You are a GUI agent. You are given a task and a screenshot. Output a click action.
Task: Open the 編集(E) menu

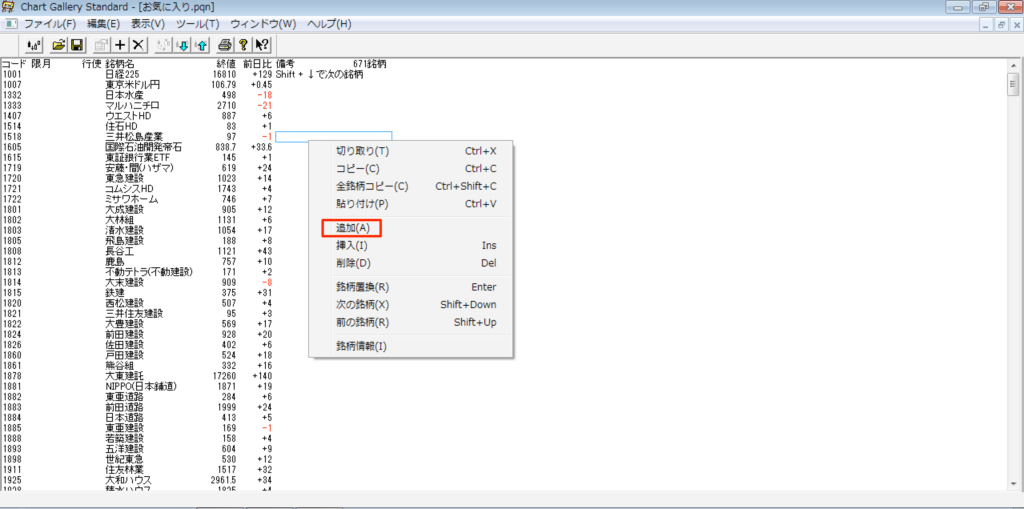click(x=104, y=24)
